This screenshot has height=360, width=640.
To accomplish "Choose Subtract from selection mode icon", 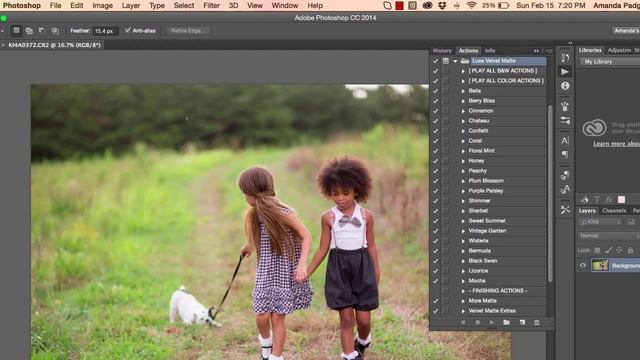I will pyautogui.click(x=42, y=31).
